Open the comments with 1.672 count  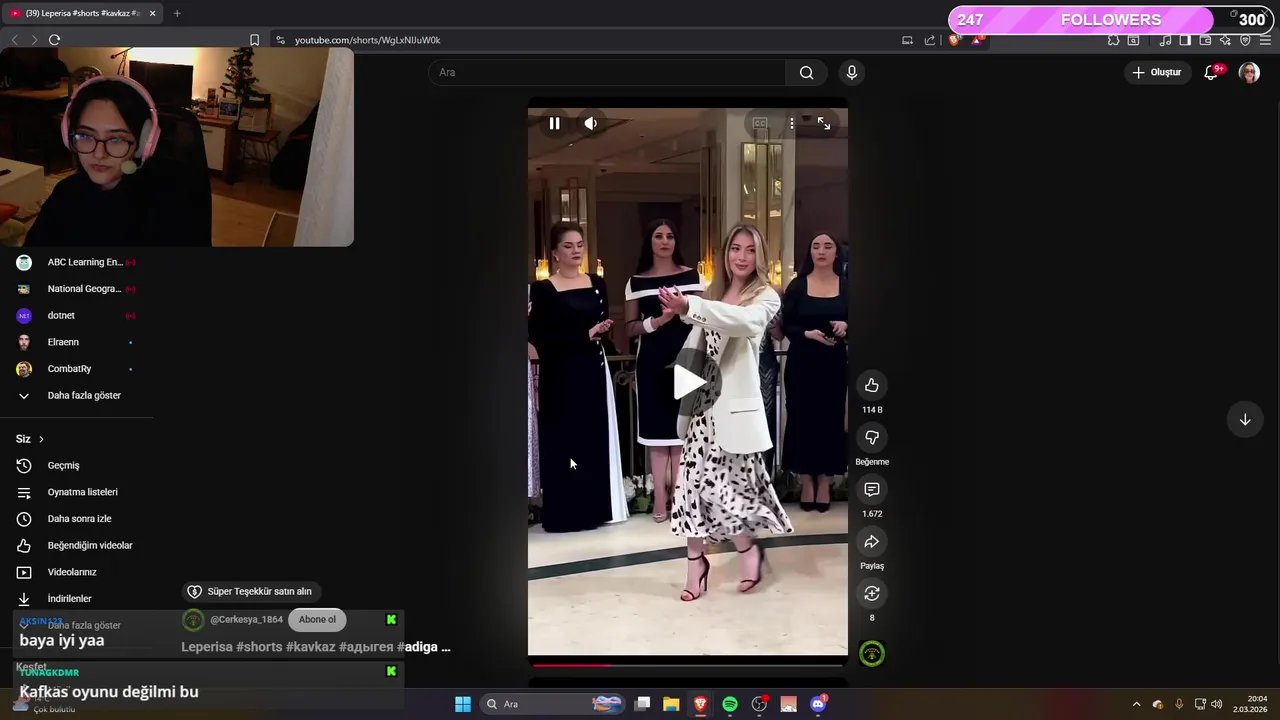pos(872,489)
